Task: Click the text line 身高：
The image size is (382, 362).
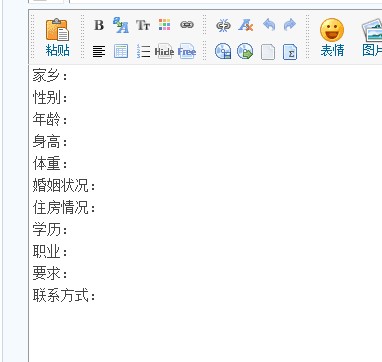Action: pos(50,142)
